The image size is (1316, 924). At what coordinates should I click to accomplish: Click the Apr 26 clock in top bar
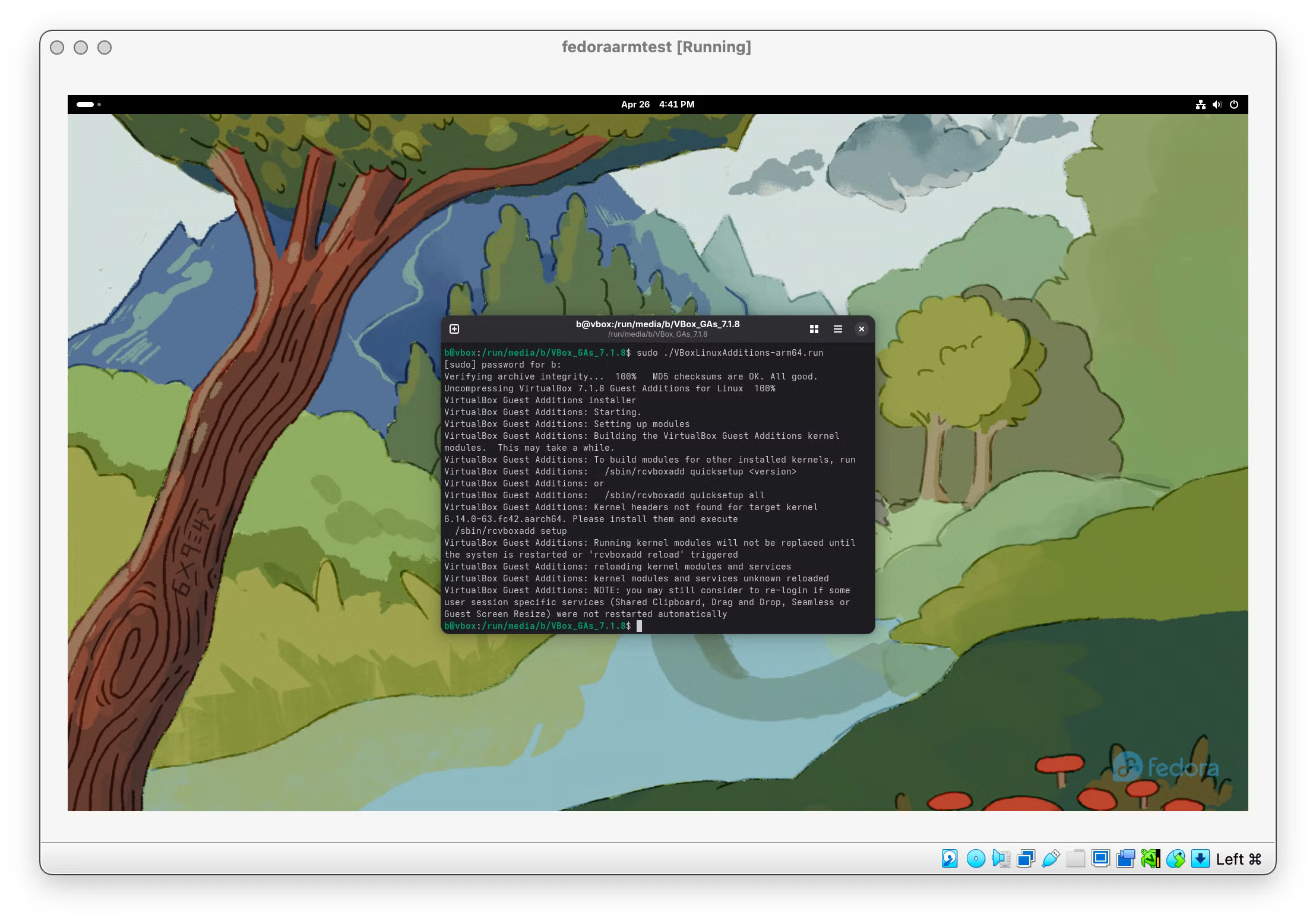[634, 105]
